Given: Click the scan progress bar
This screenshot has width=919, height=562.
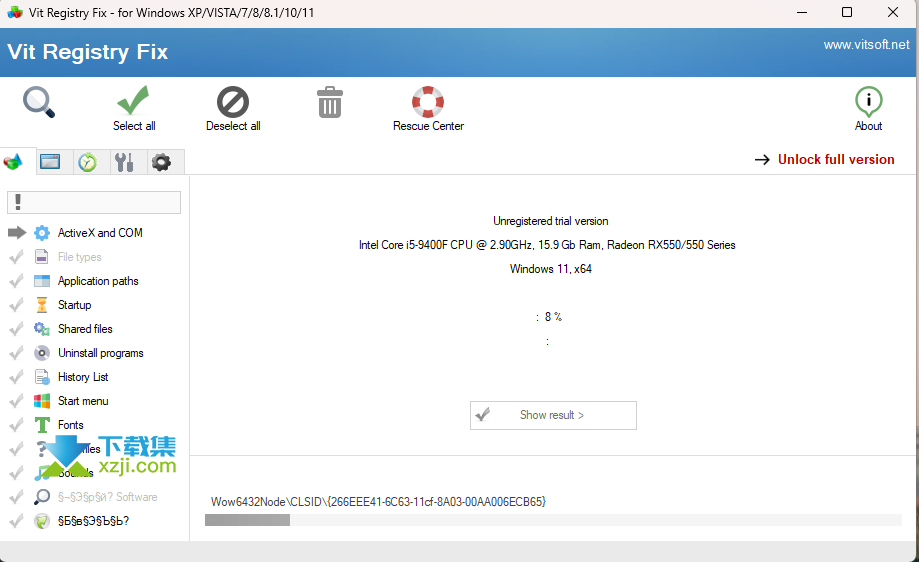Looking at the screenshot, I should coord(553,520).
